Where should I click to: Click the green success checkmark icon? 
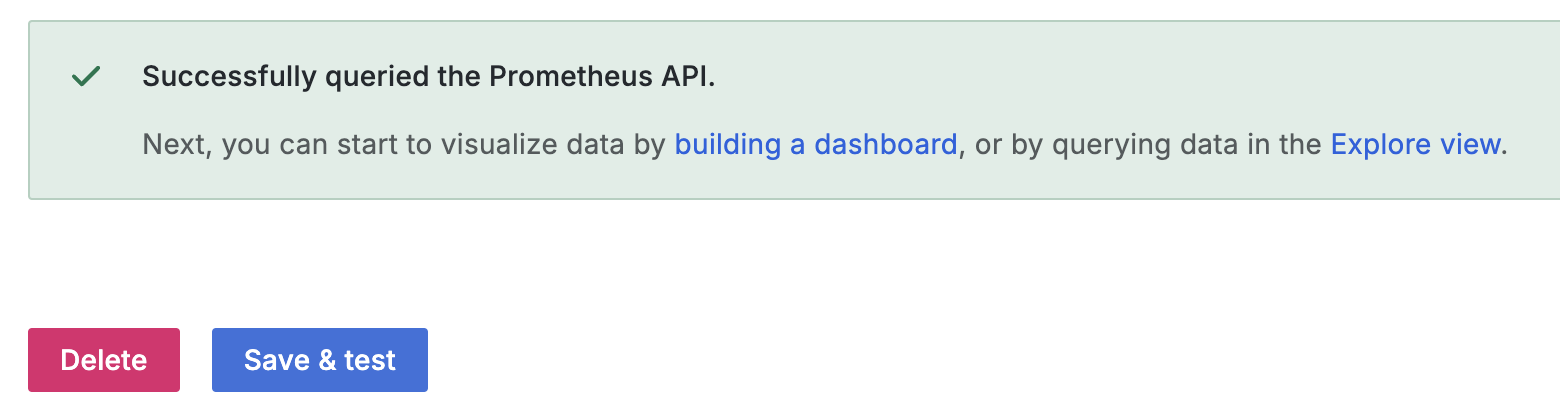point(86,77)
